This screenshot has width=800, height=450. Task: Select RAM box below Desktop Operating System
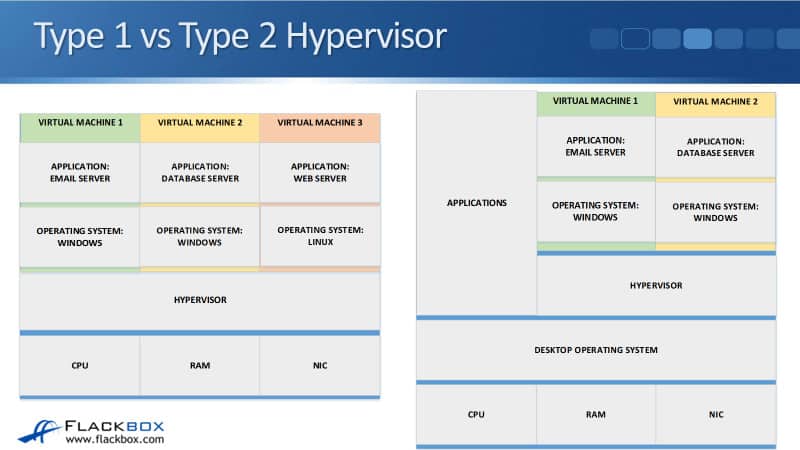pos(595,414)
